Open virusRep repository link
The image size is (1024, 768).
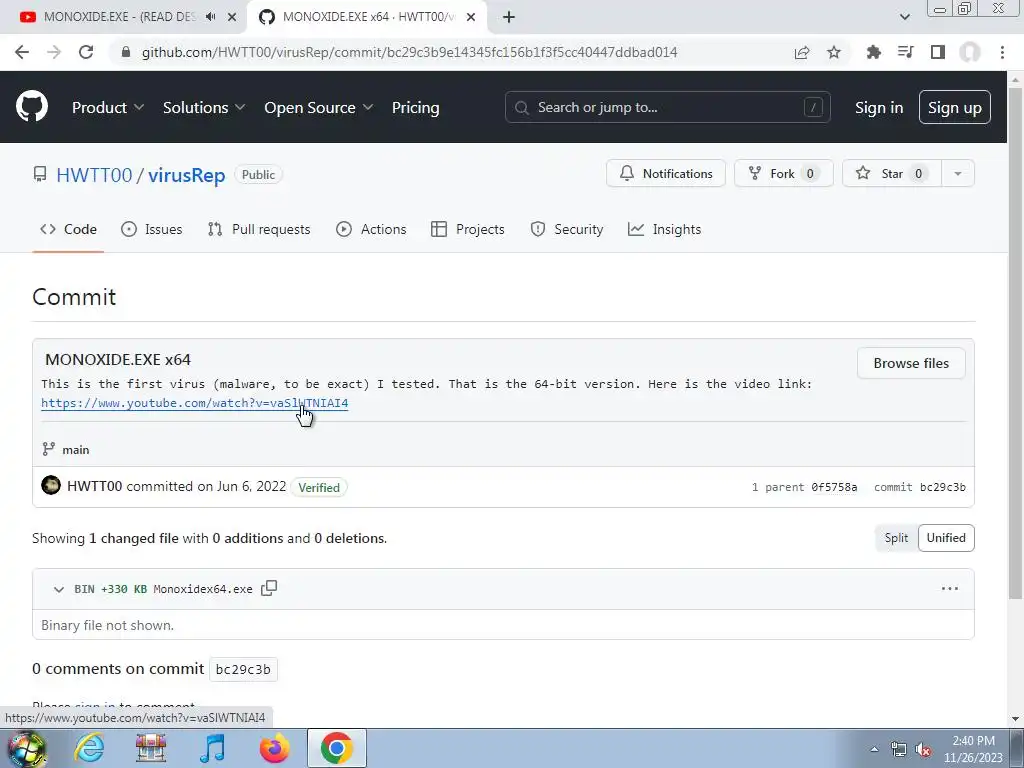(186, 175)
